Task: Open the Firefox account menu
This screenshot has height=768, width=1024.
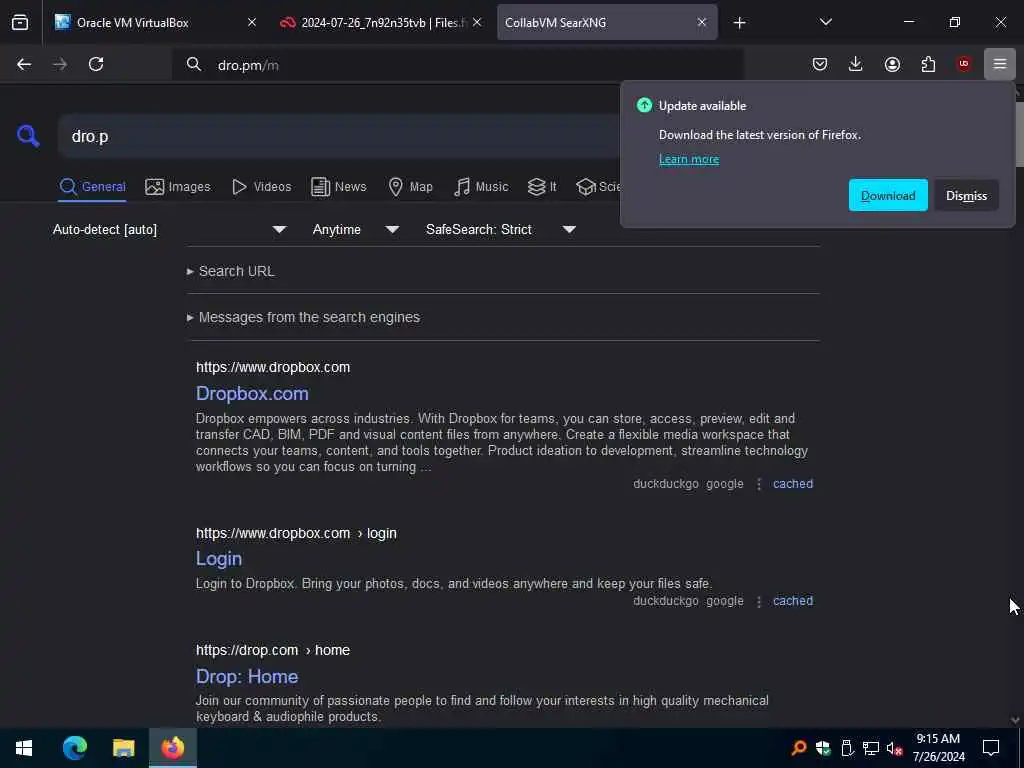Action: coord(892,64)
